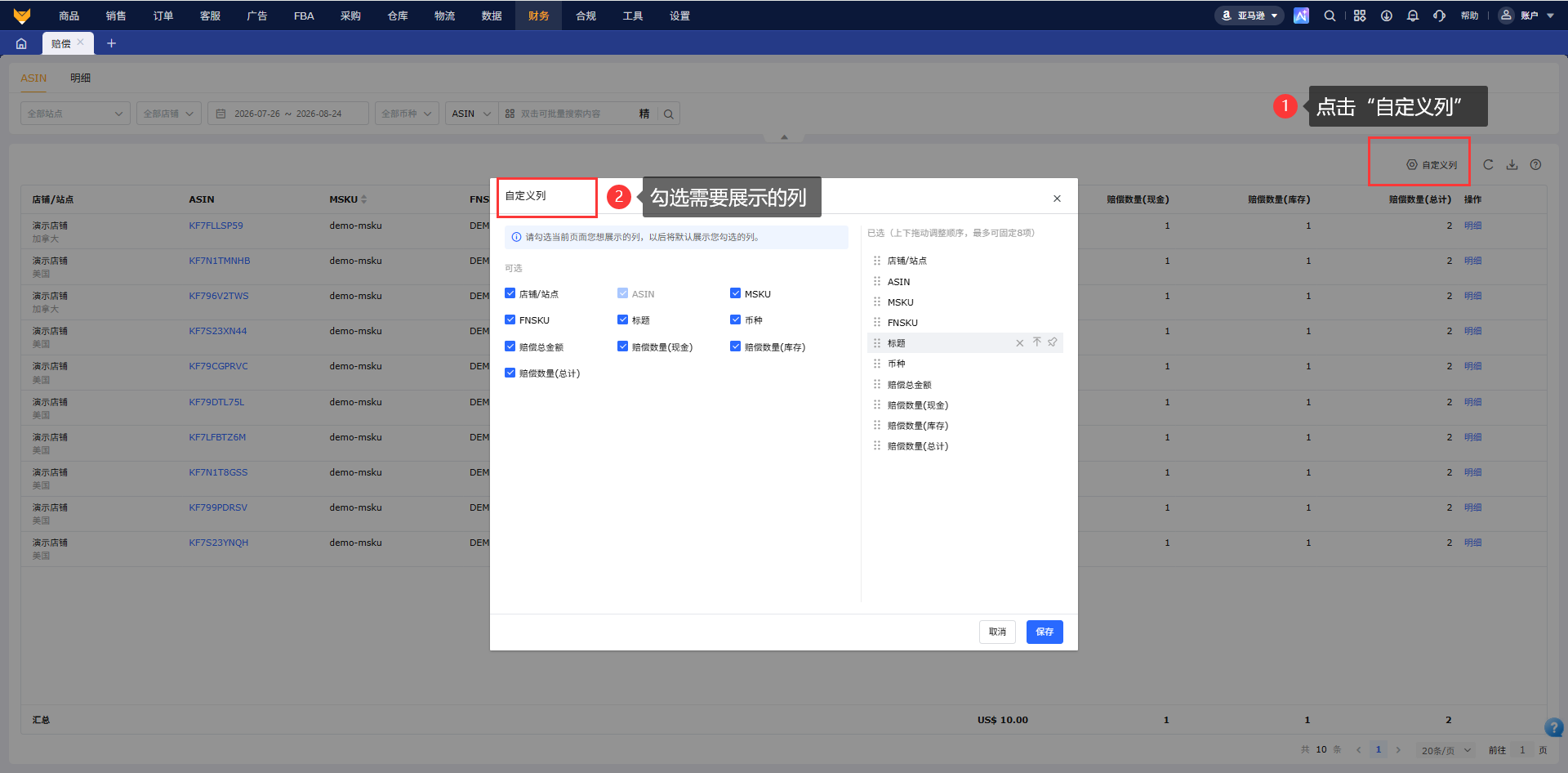Image resolution: width=1568 pixels, height=773 pixels.
Task: Open the apps grid icon in header
Action: click(x=1360, y=16)
